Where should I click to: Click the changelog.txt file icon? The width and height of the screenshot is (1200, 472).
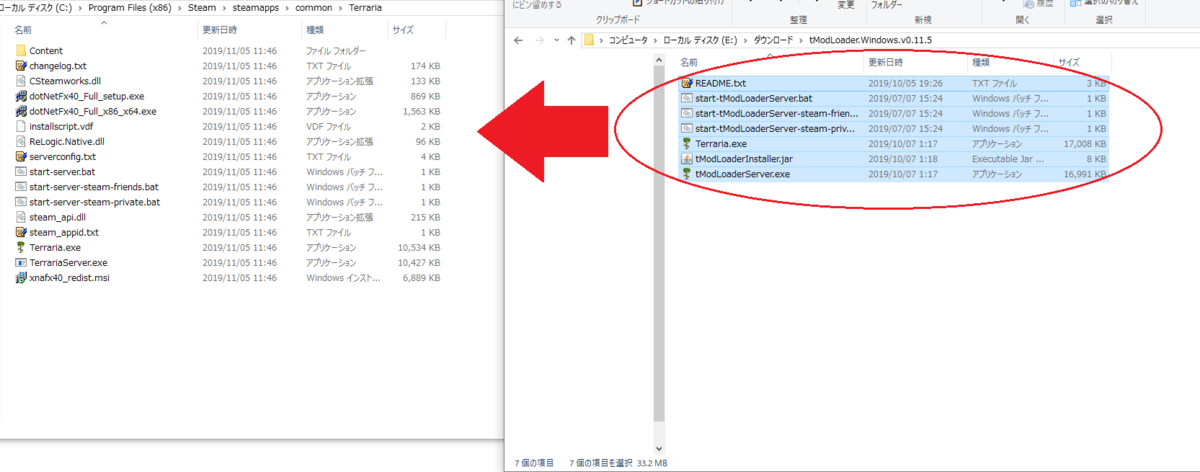point(21,66)
